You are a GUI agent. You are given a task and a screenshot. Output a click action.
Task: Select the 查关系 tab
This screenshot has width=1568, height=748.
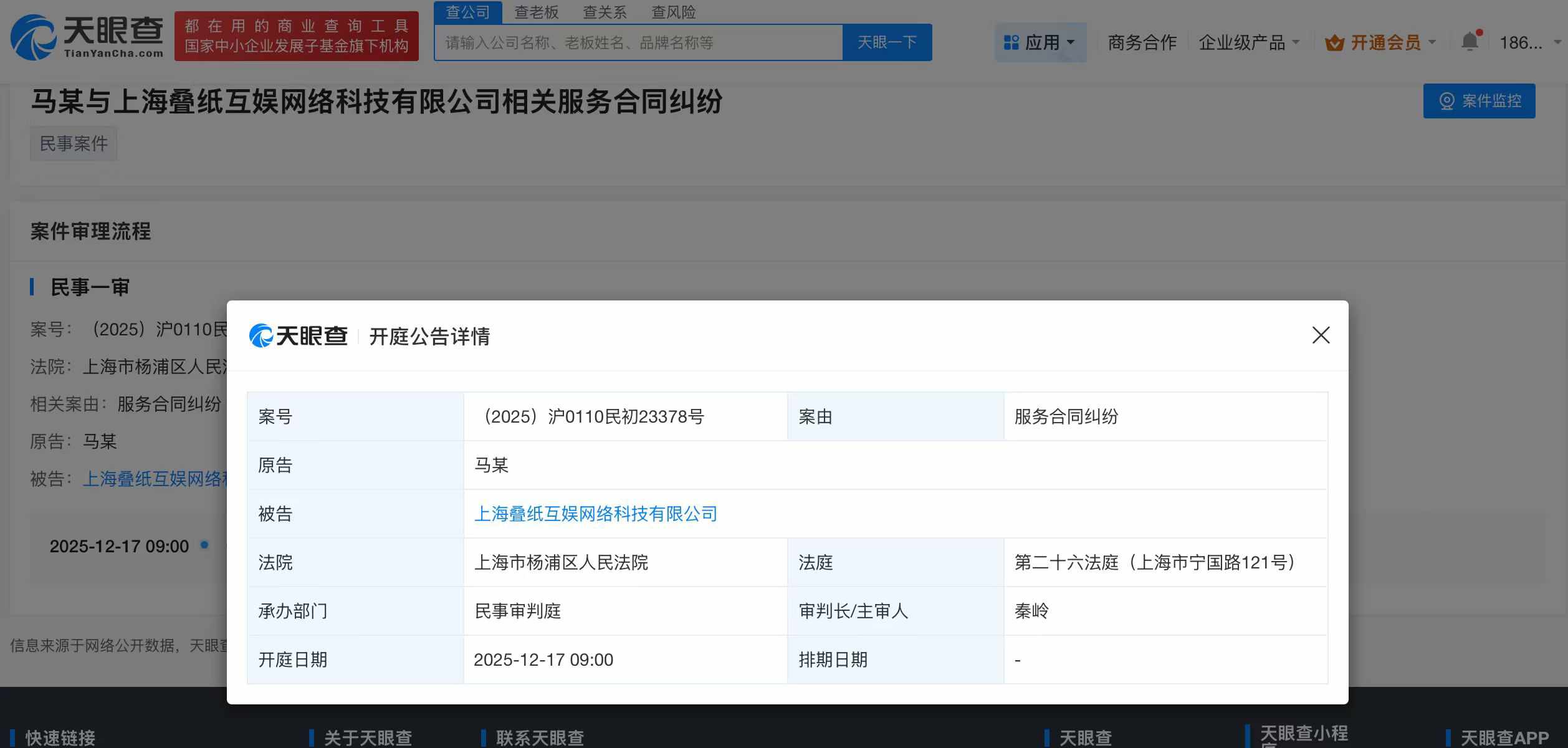(605, 12)
